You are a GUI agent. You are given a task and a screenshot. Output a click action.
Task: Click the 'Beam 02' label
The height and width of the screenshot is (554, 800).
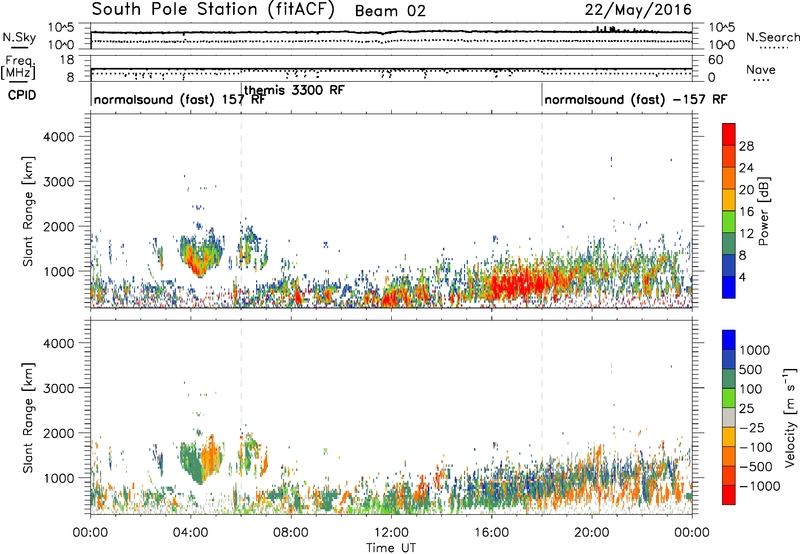pos(390,11)
